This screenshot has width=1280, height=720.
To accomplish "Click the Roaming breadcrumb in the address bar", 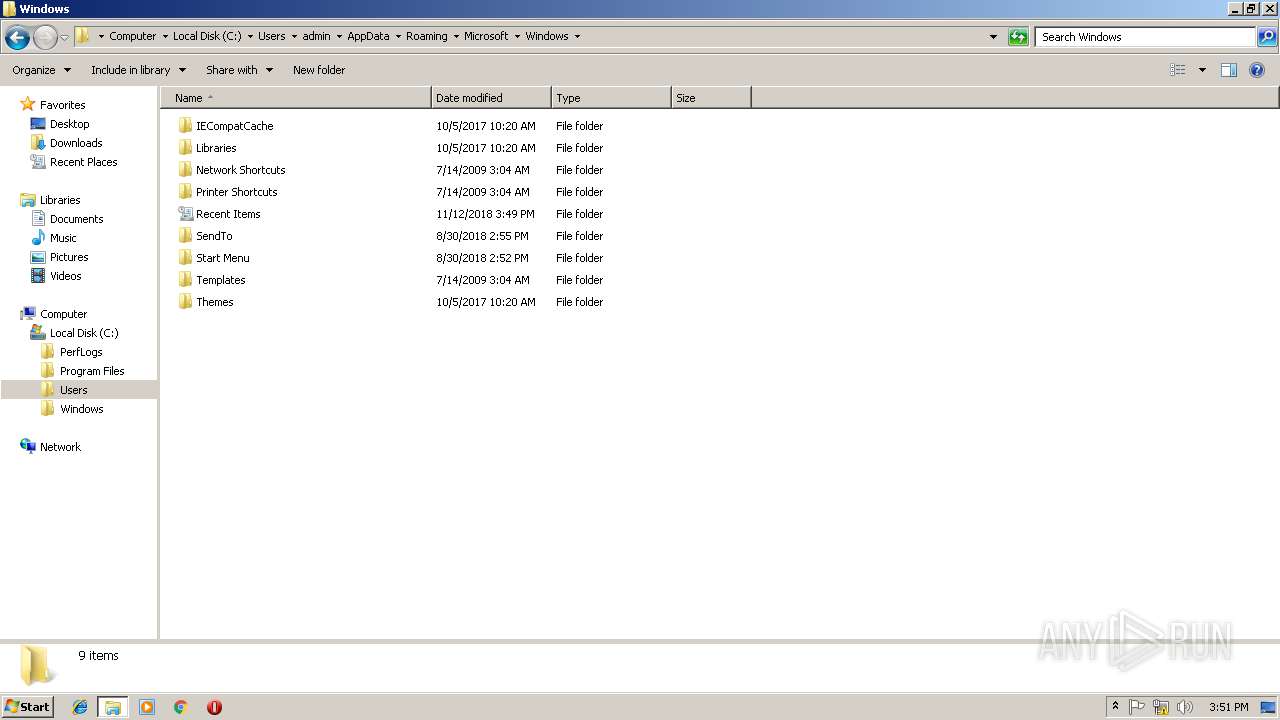I will pos(427,36).
